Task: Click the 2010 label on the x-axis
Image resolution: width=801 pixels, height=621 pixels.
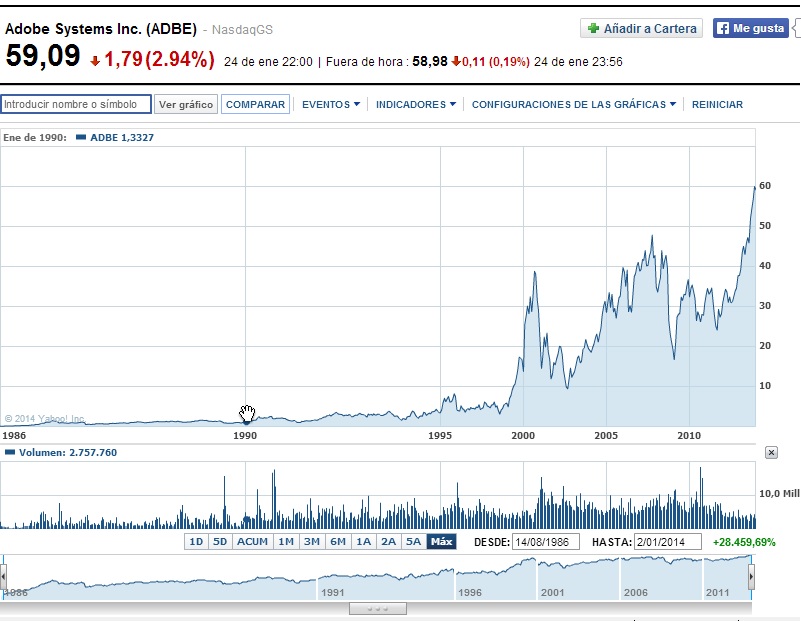Action: pyautogui.click(x=689, y=436)
